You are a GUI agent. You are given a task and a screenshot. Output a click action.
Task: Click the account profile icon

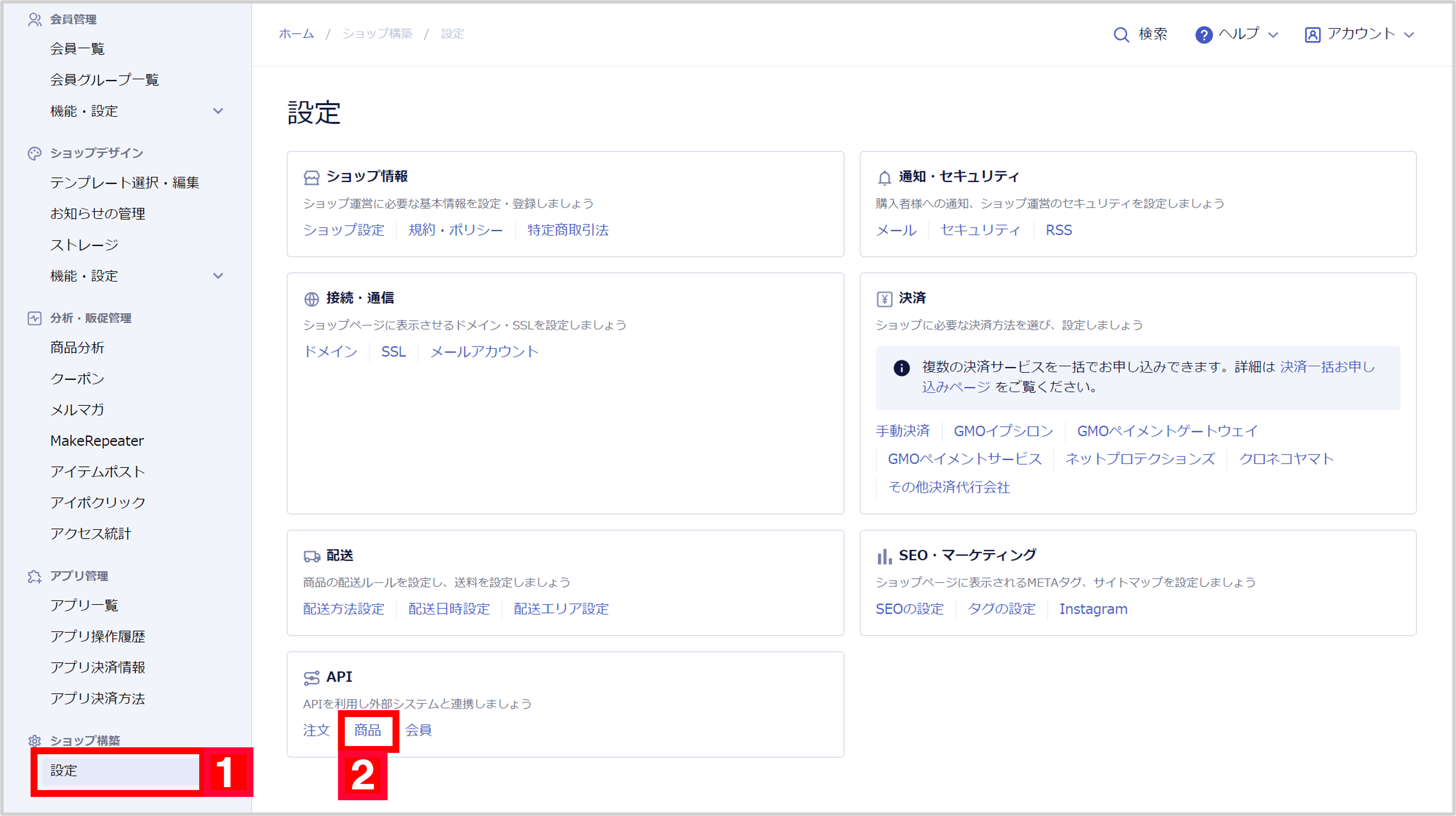coord(1312,35)
